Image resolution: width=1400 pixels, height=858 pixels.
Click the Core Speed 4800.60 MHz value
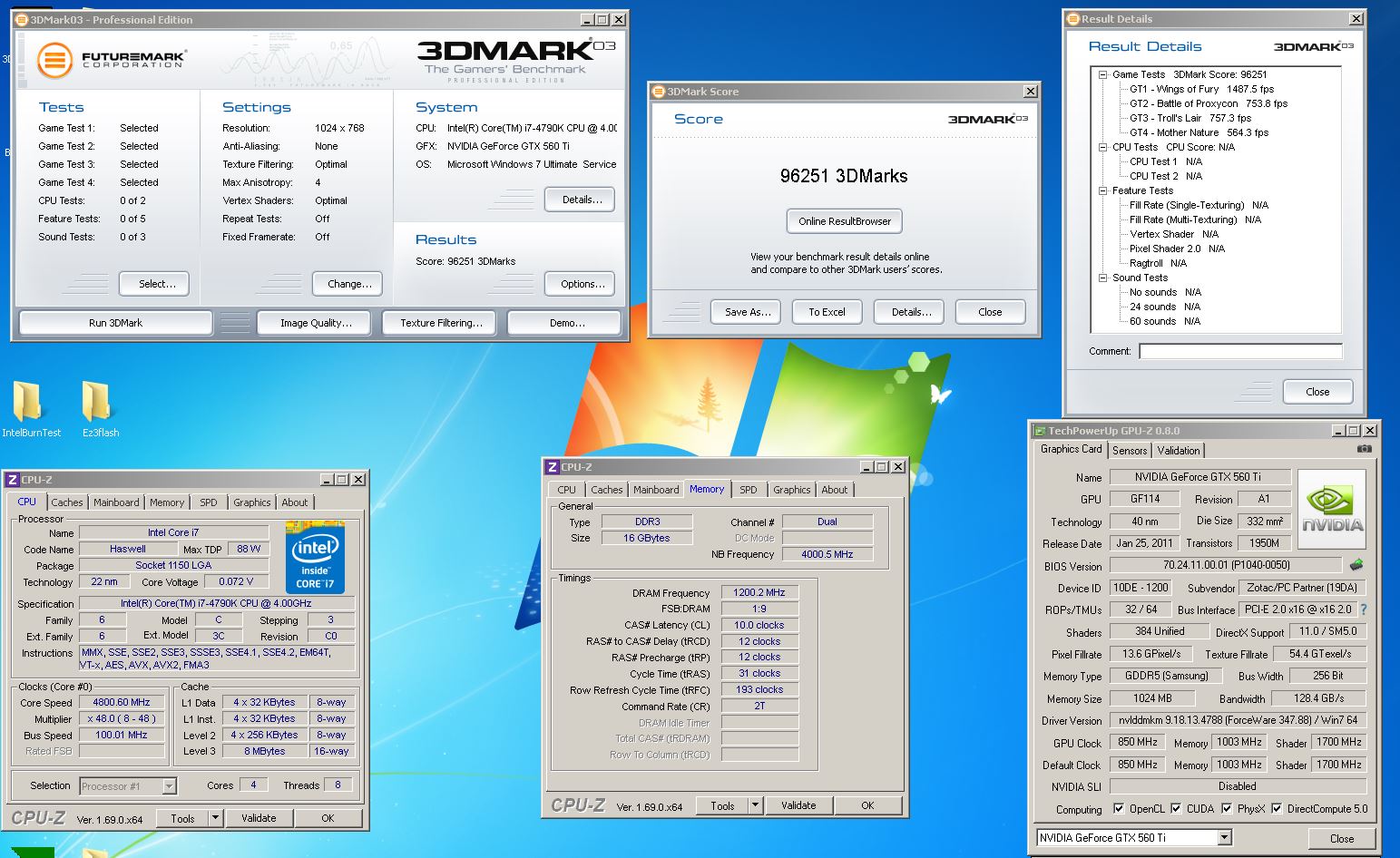122,703
